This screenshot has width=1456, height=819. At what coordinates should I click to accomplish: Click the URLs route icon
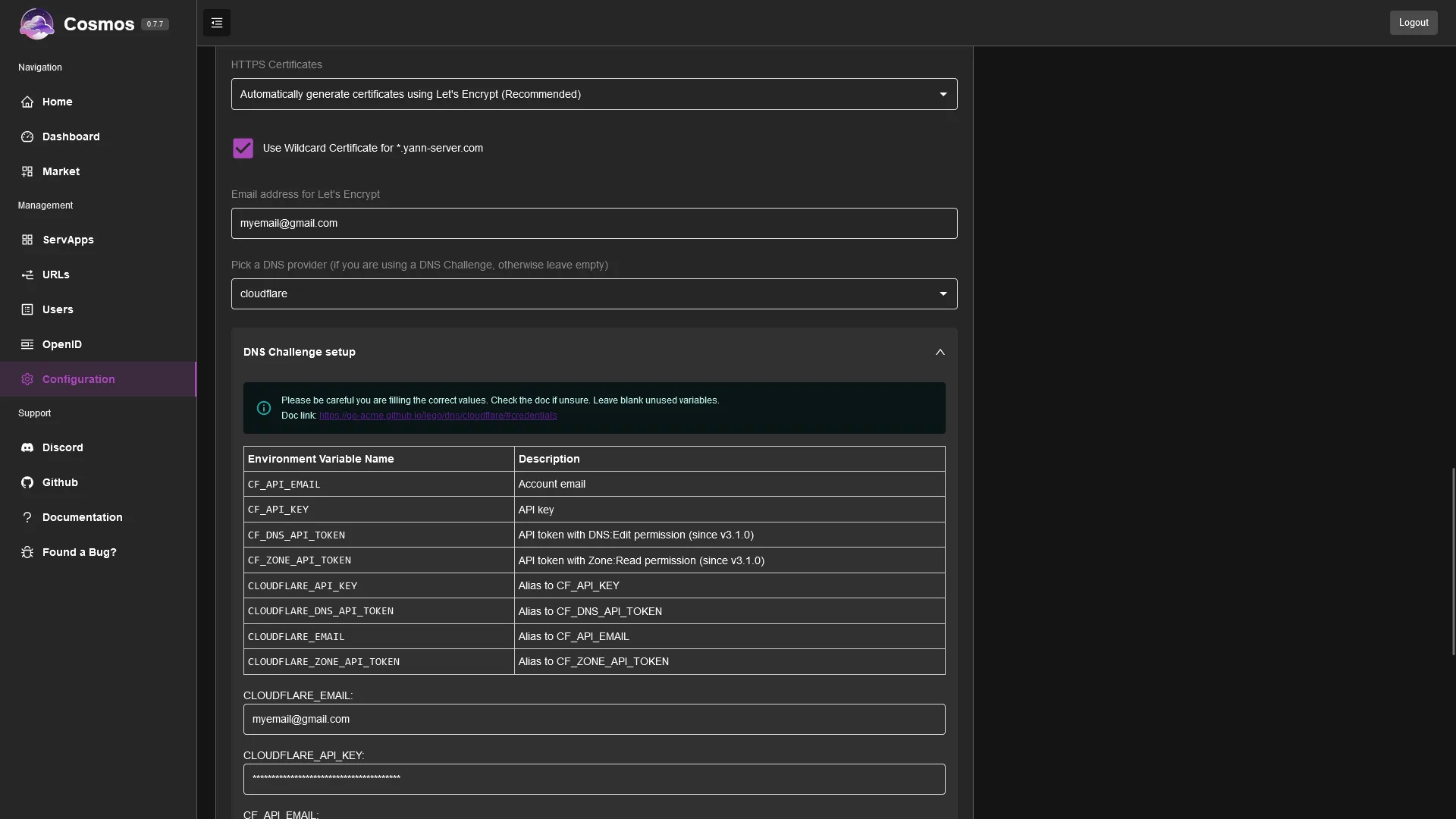(x=27, y=275)
